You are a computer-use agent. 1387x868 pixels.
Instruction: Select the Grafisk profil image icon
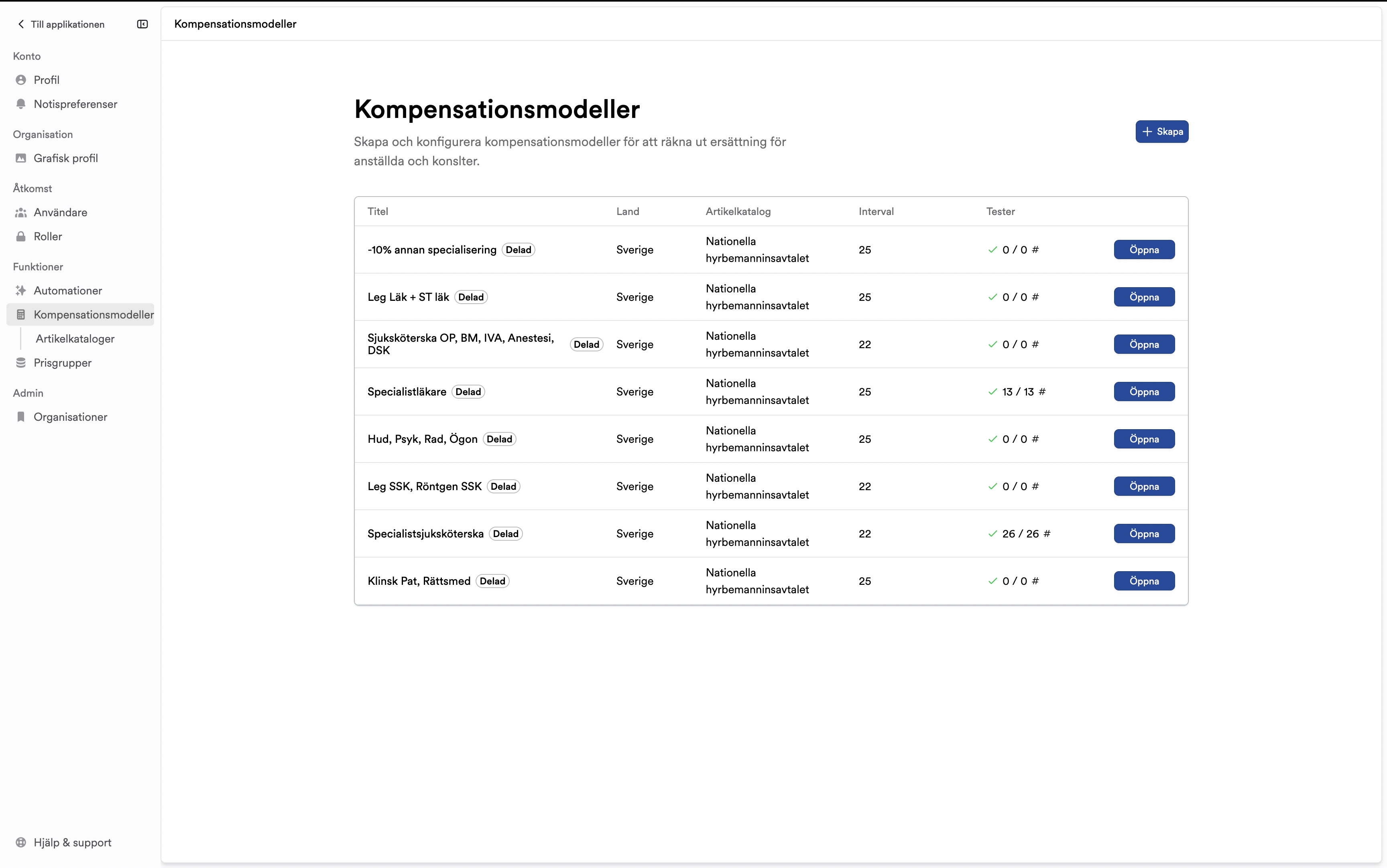(x=21, y=158)
